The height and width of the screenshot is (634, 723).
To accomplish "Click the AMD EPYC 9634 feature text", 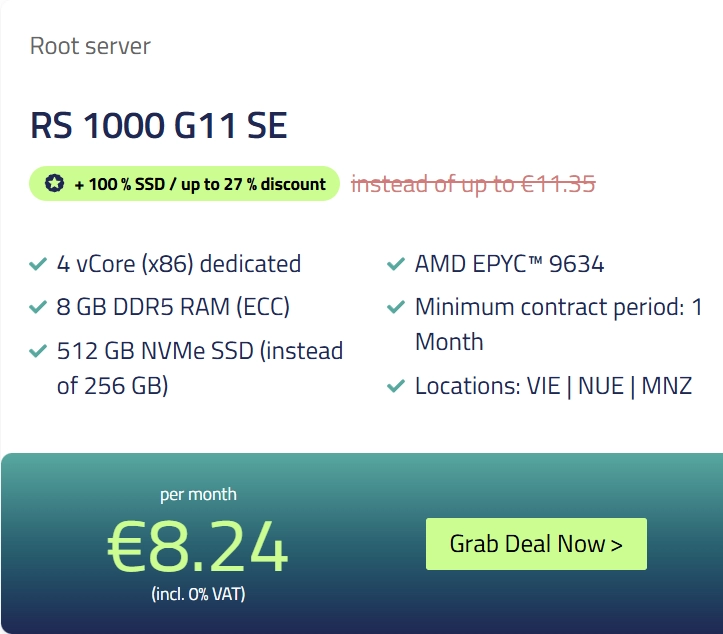I will click(510, 264).
